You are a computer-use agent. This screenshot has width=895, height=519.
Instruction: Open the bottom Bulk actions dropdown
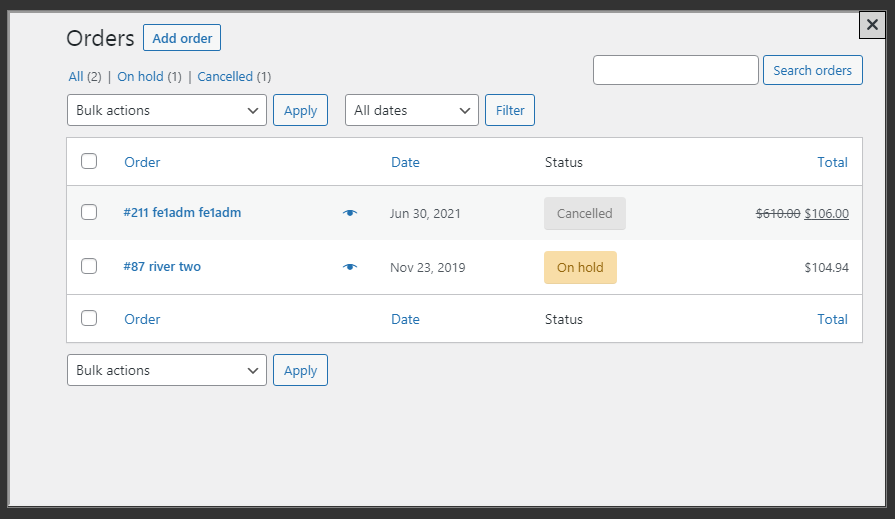167,370
